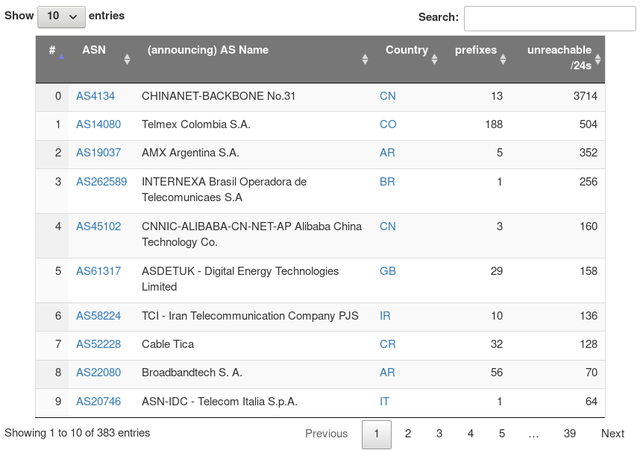The image size is (640, 453).
Task: Click the CN country link for AS4134
Action: [388, 96]
